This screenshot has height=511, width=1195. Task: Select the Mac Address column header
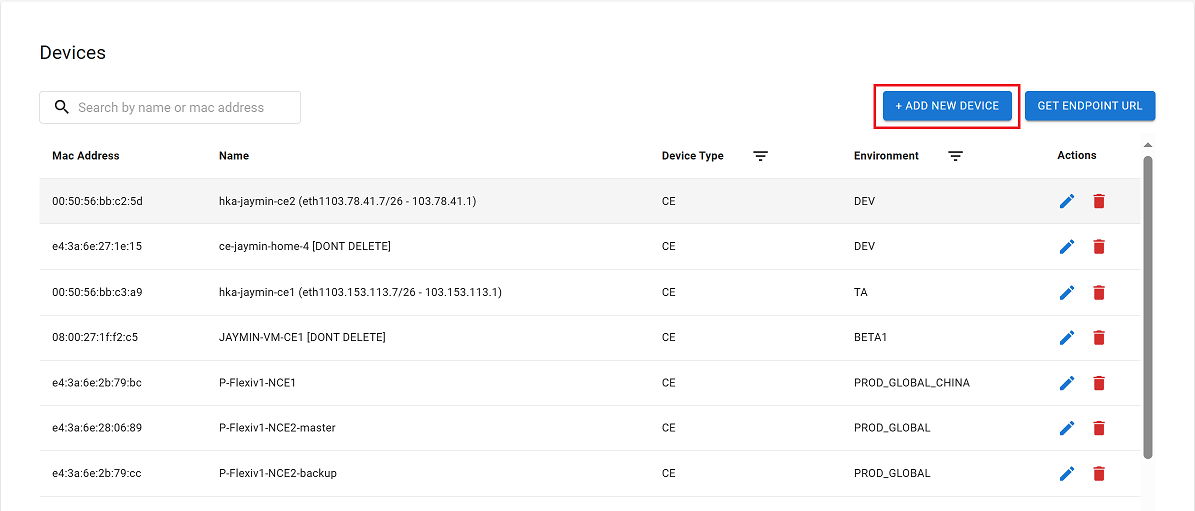tap(86, 155)
